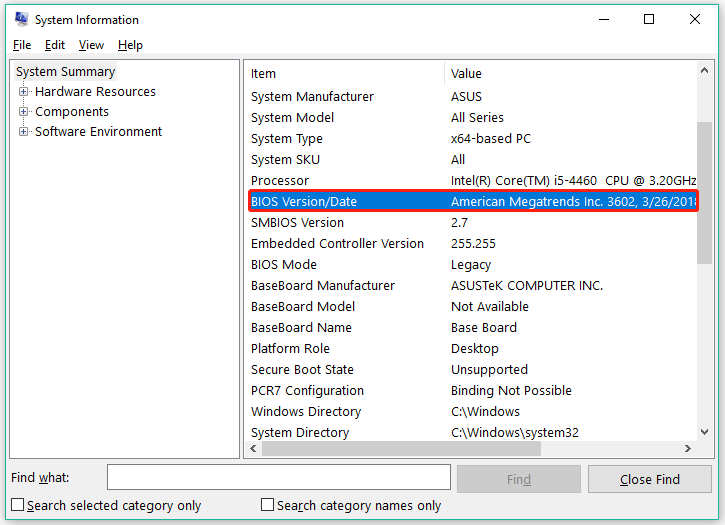Select the SMBIOS Version row

(x=472, y=222)
